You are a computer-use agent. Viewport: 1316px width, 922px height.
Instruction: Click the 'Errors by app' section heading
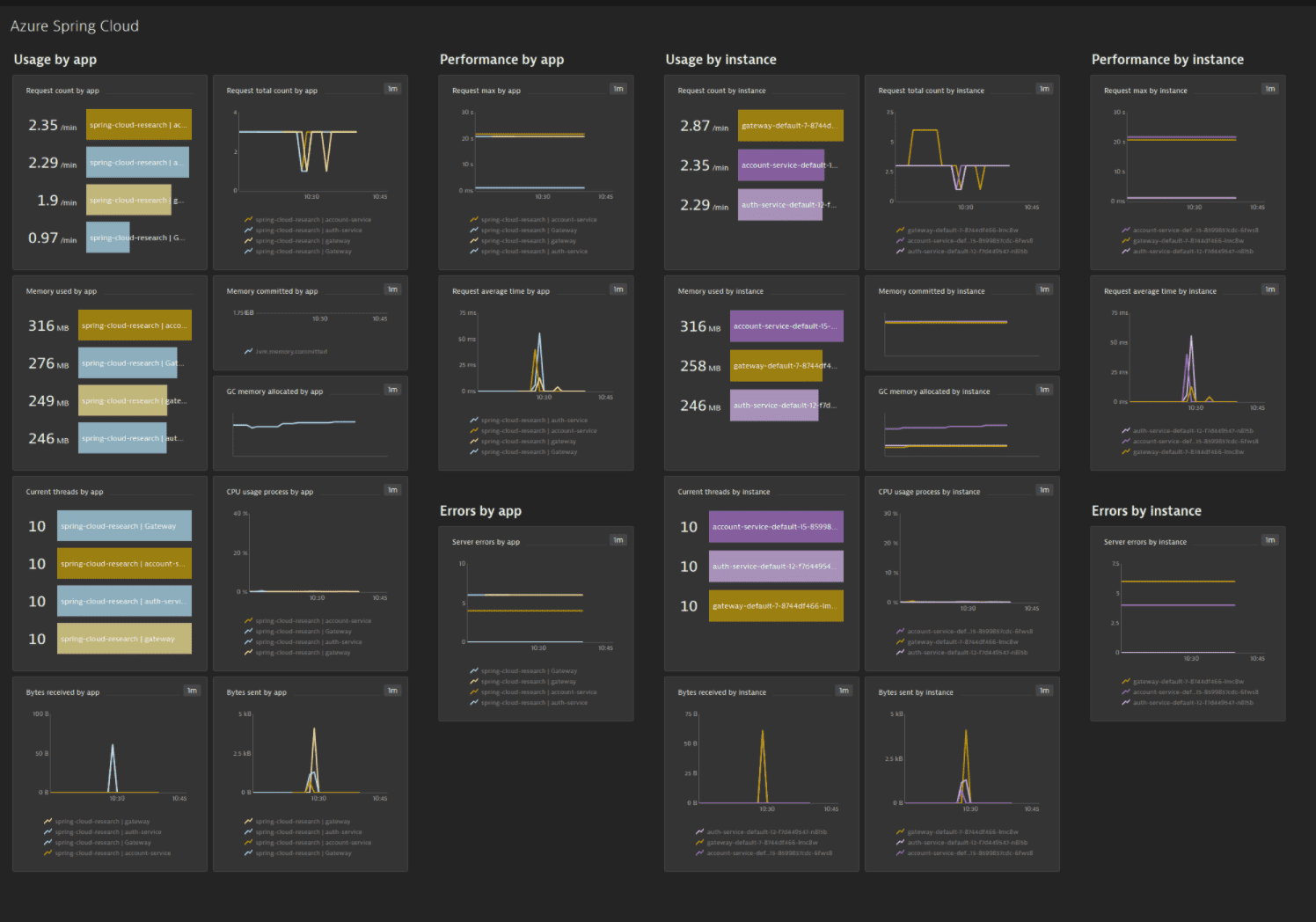tap(481, 511)
